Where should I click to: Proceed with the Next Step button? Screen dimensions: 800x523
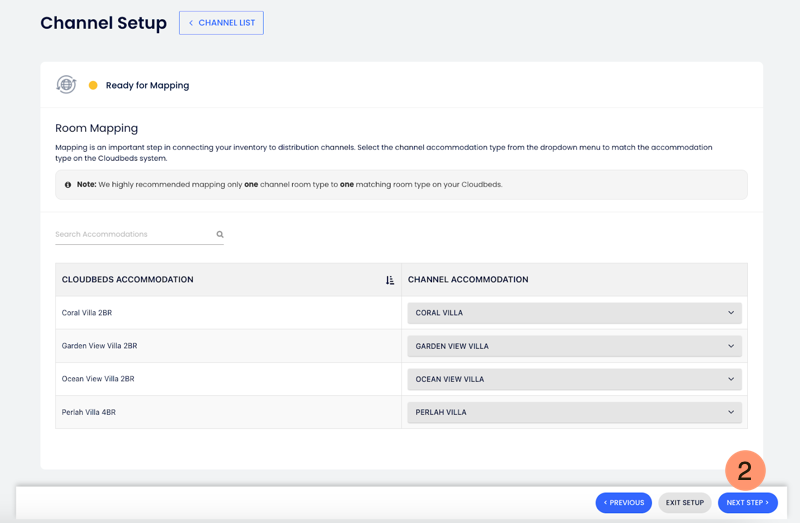click(x=747, y=503)
